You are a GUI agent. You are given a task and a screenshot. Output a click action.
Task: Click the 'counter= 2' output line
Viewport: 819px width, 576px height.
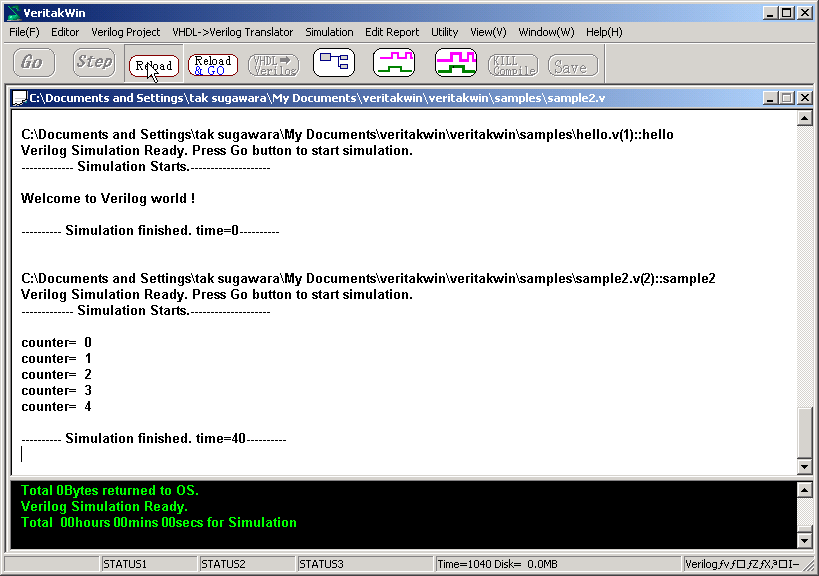click(56, 374)
